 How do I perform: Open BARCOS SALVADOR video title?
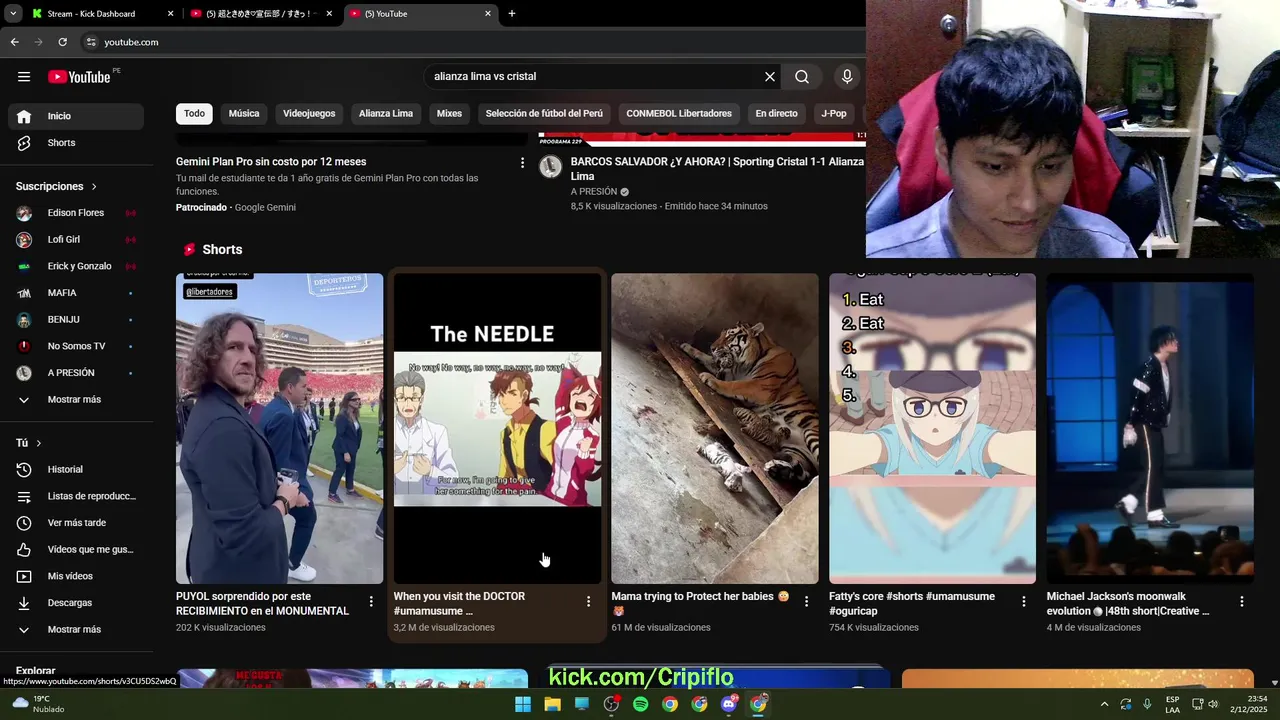click(717, 169)
